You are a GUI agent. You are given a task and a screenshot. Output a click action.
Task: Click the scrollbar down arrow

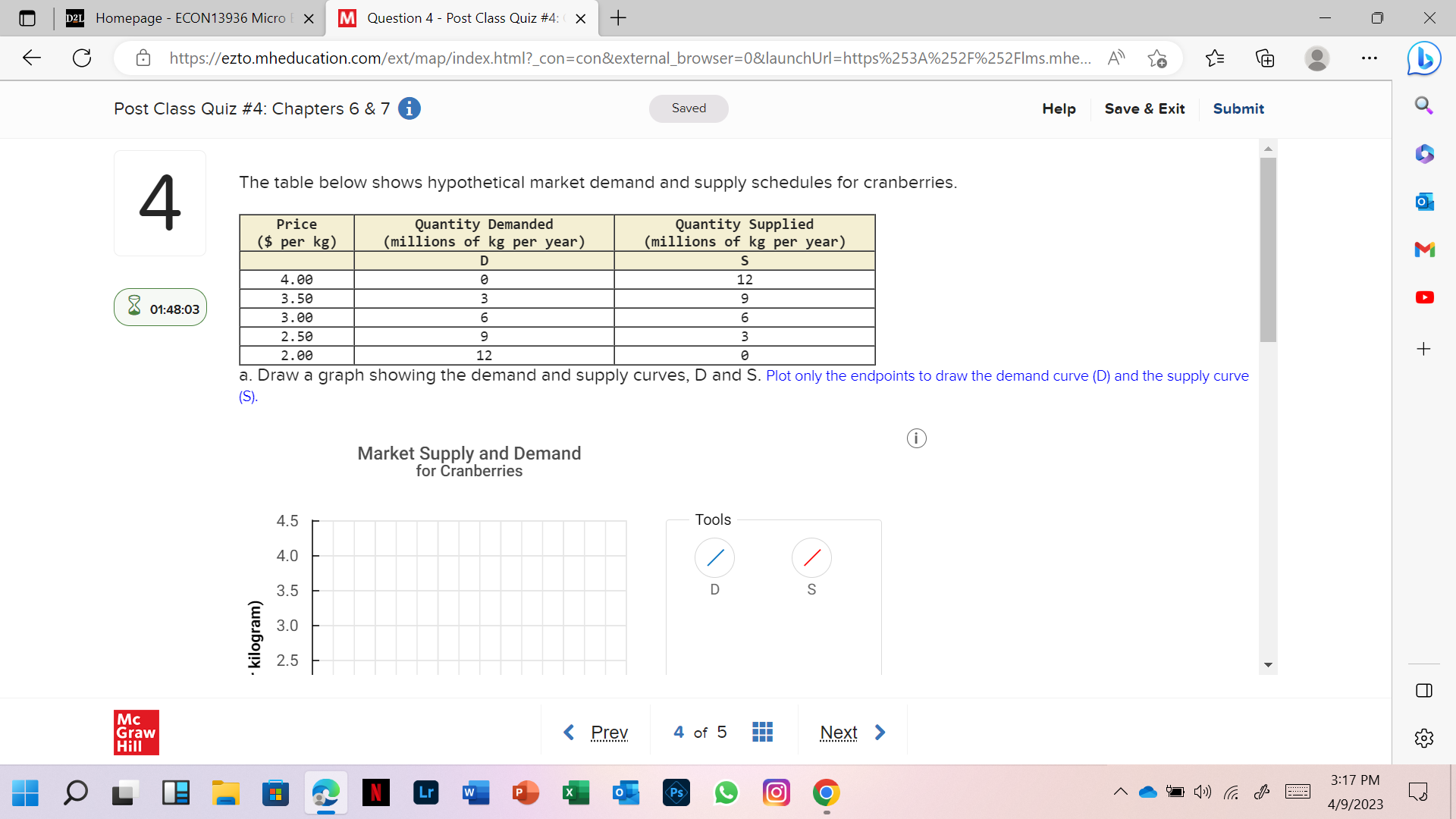coord(1268,665)
